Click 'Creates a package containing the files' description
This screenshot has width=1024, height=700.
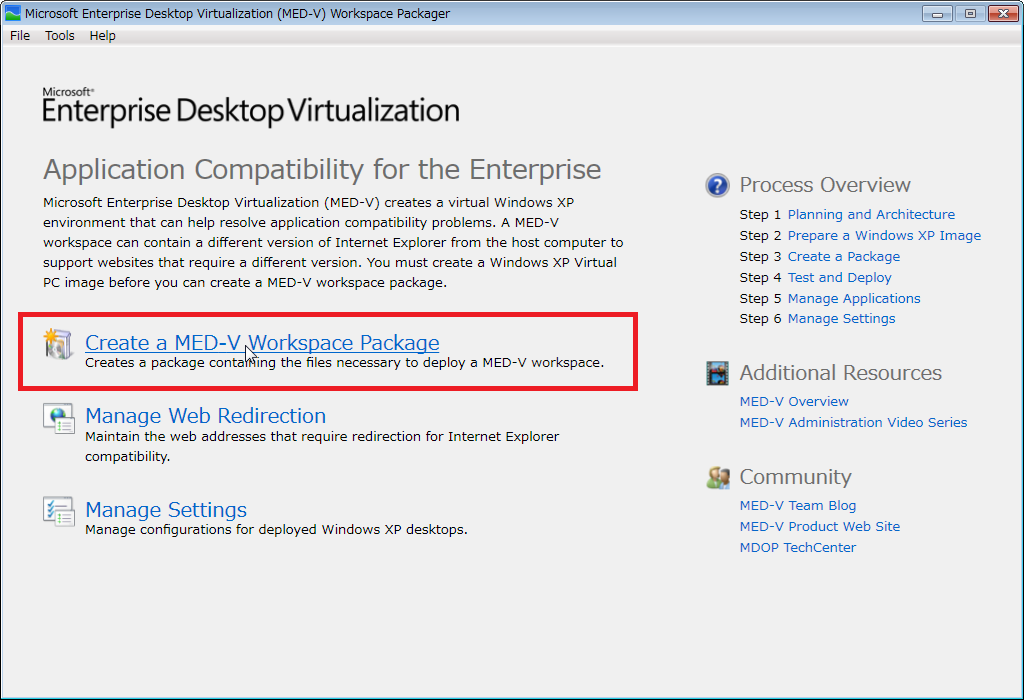point(345,362)
